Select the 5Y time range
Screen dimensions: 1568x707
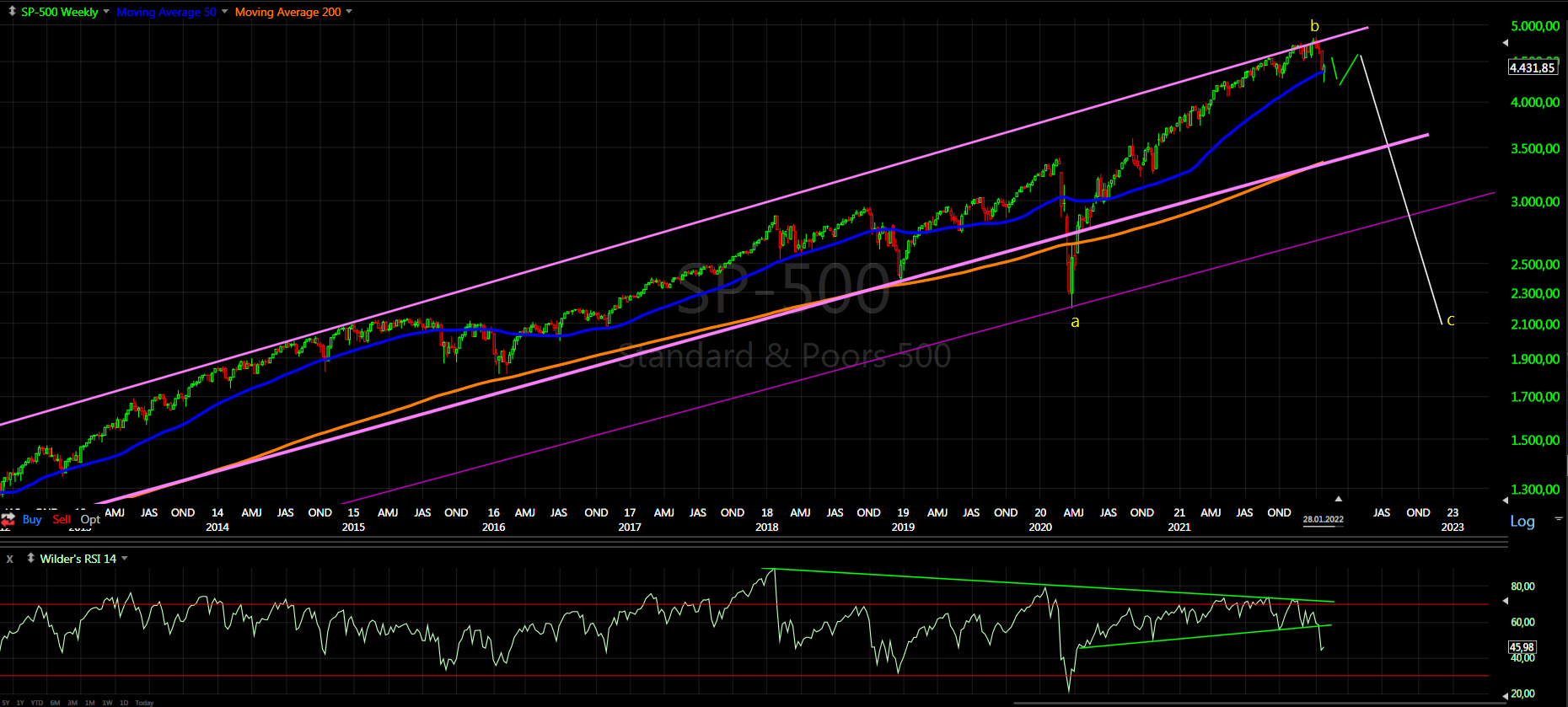point(6,703)
